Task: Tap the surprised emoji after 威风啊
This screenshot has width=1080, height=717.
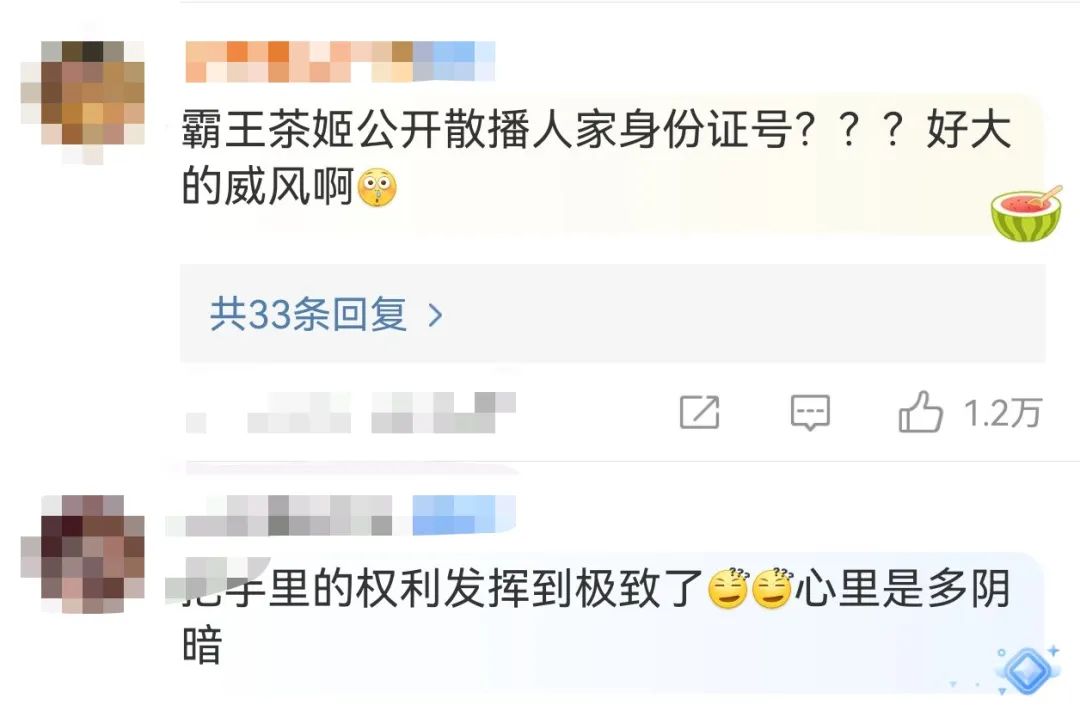Action: pos(377,187)
